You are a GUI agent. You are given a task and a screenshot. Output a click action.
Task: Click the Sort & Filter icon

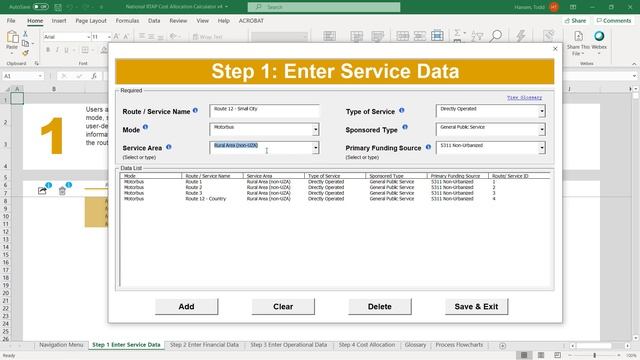pos(477,37)
